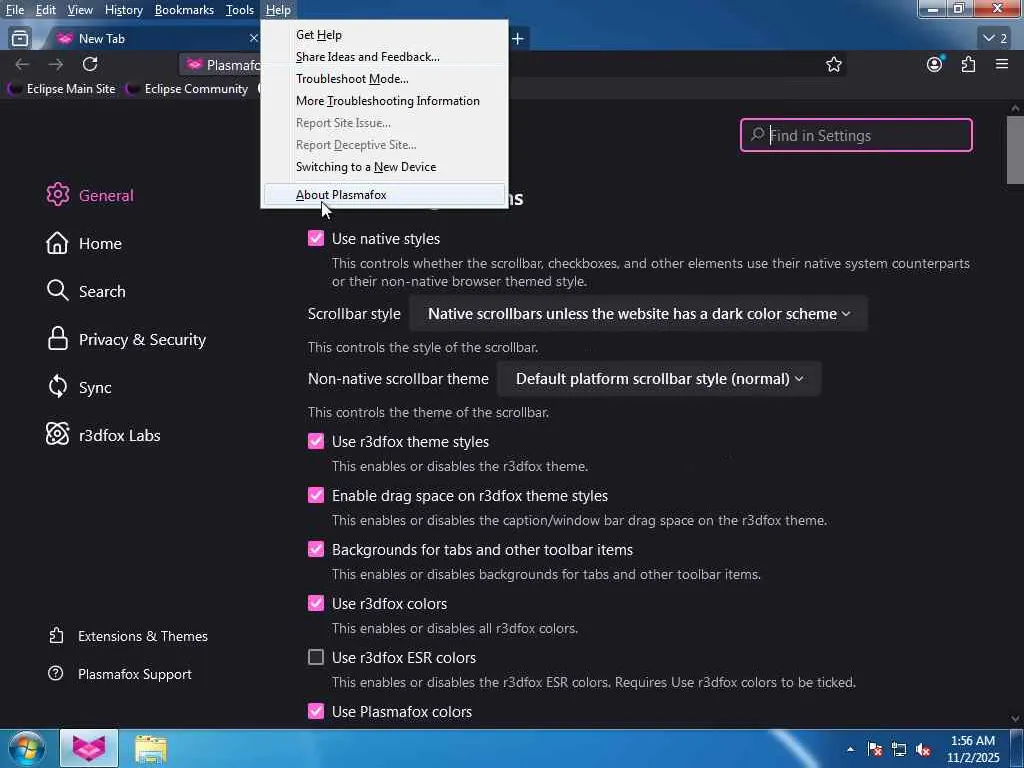This screenshot has height=768, width=1024.
Task: Choose About Plasmafox menu item
Action: pyautogui.click(x=384, y=195)
